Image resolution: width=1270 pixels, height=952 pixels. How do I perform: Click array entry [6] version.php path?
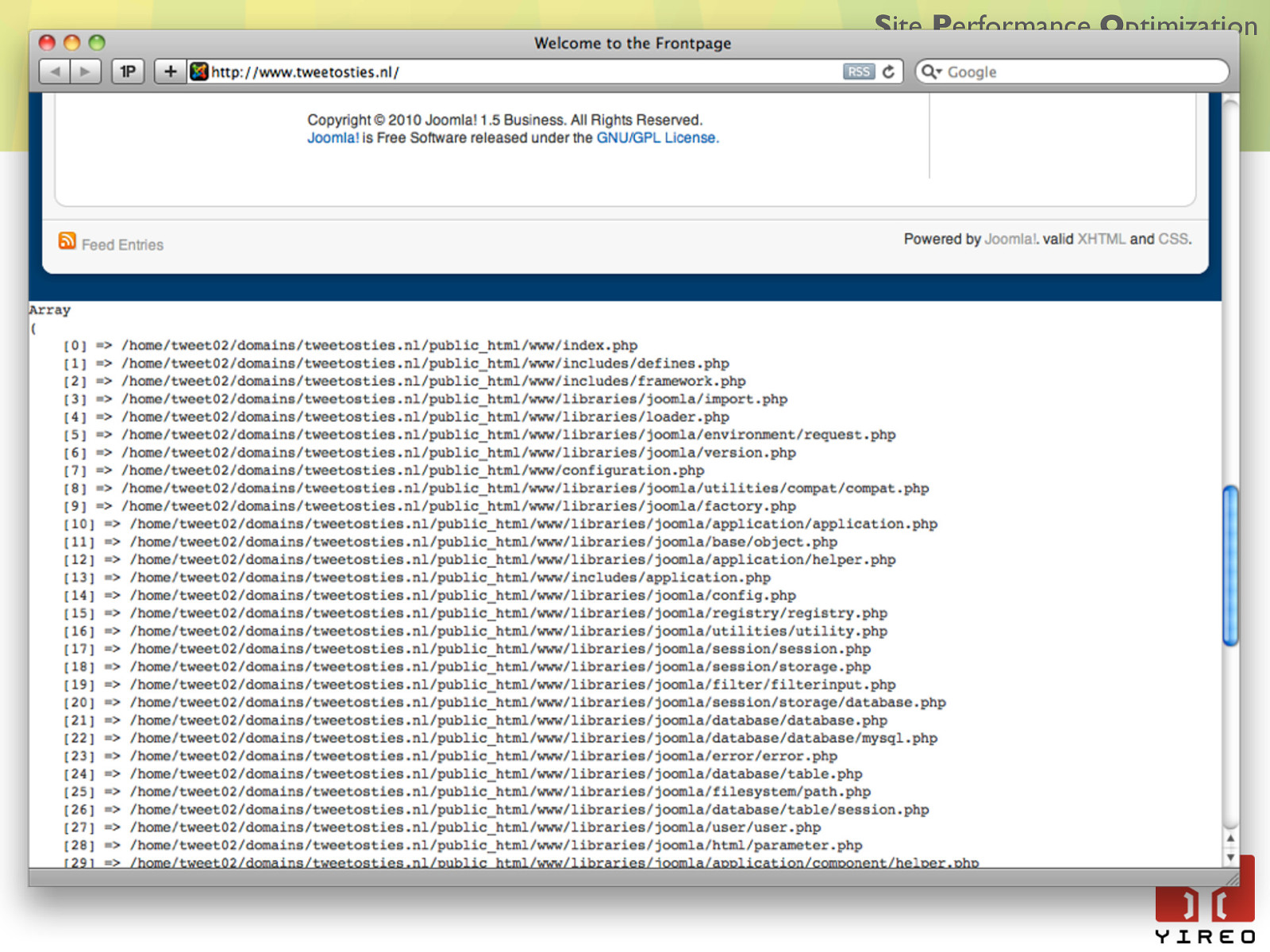[459, 452]
